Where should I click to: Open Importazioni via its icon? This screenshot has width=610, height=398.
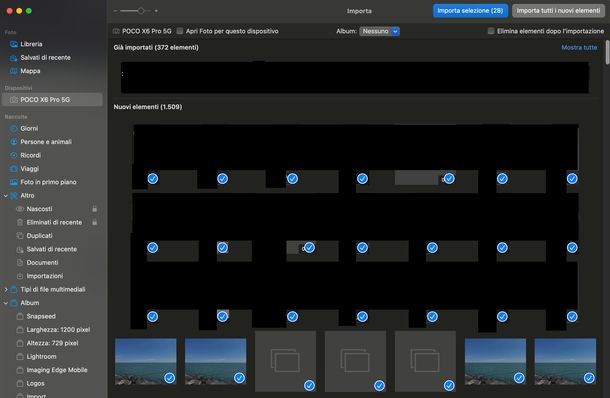pos(20,276)
